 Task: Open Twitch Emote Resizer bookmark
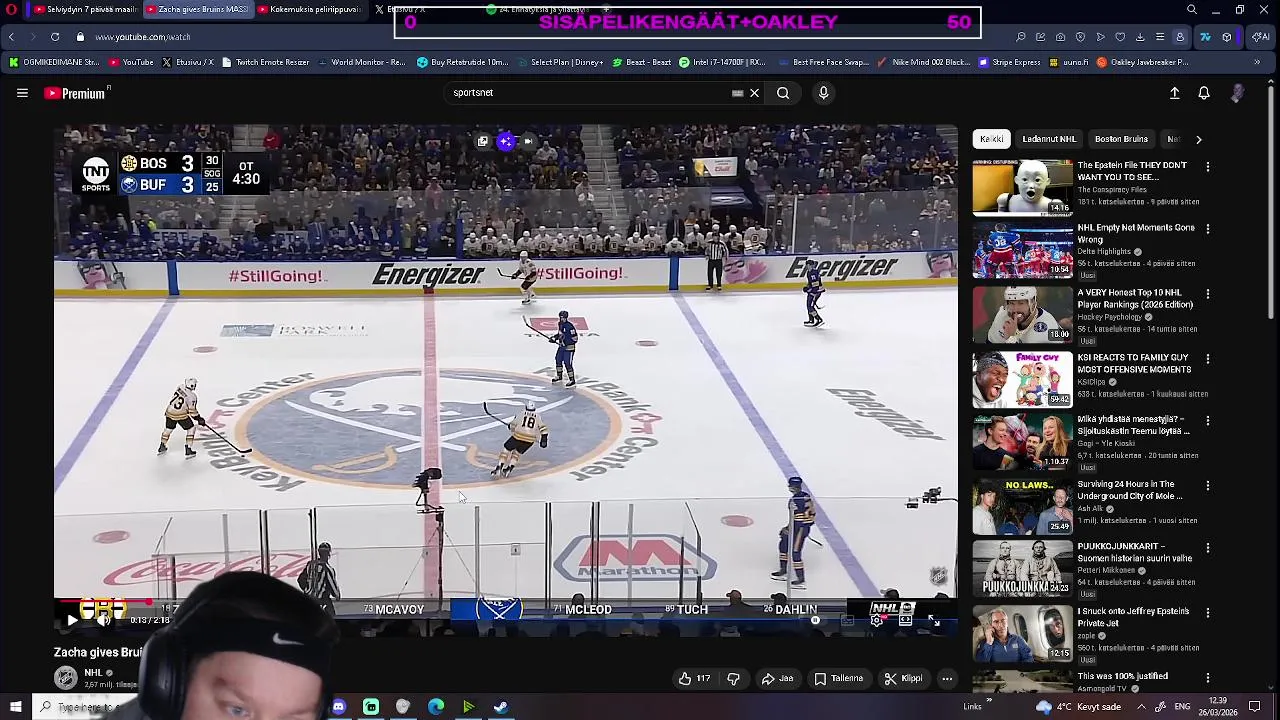[x=265, y=62]
